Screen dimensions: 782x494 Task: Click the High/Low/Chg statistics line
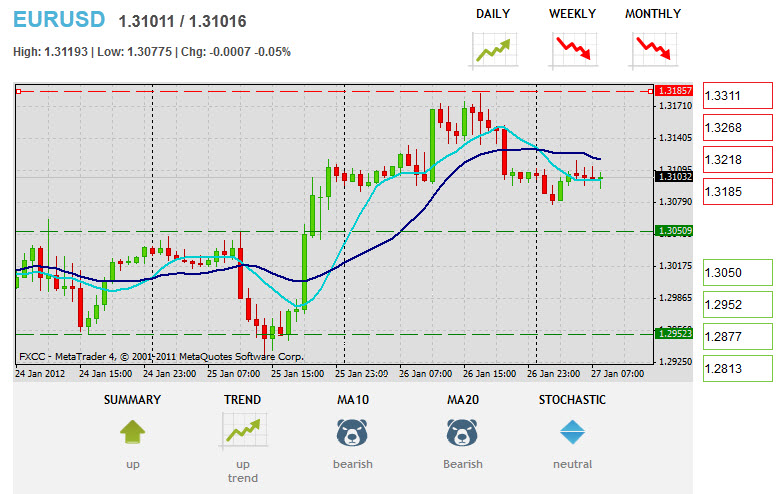pos(152,52)
